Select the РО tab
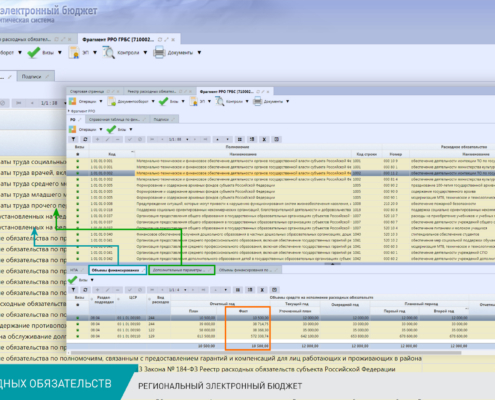The height and width of the screenshot is (400, 495). click(73, 119)
